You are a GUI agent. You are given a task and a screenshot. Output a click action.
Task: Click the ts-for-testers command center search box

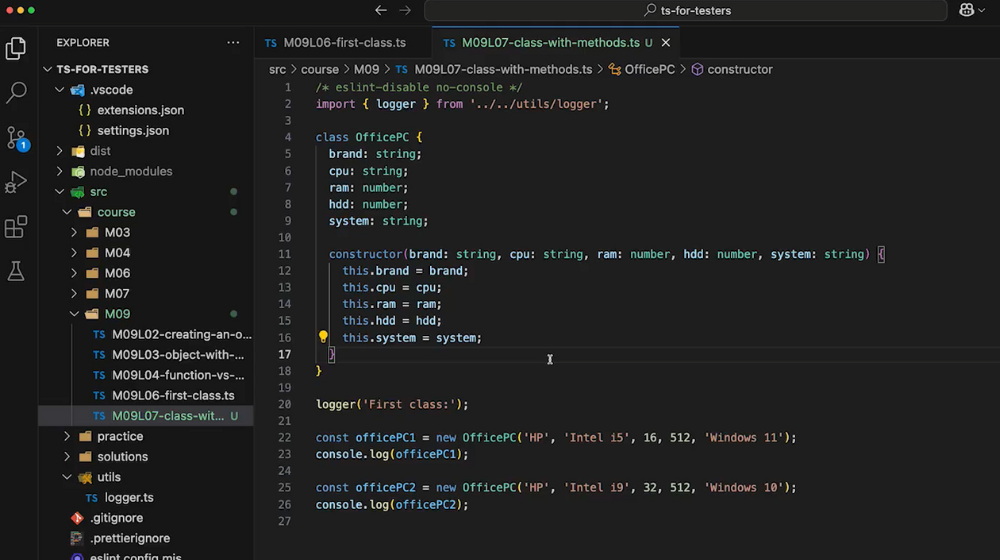tap(686, 10)
